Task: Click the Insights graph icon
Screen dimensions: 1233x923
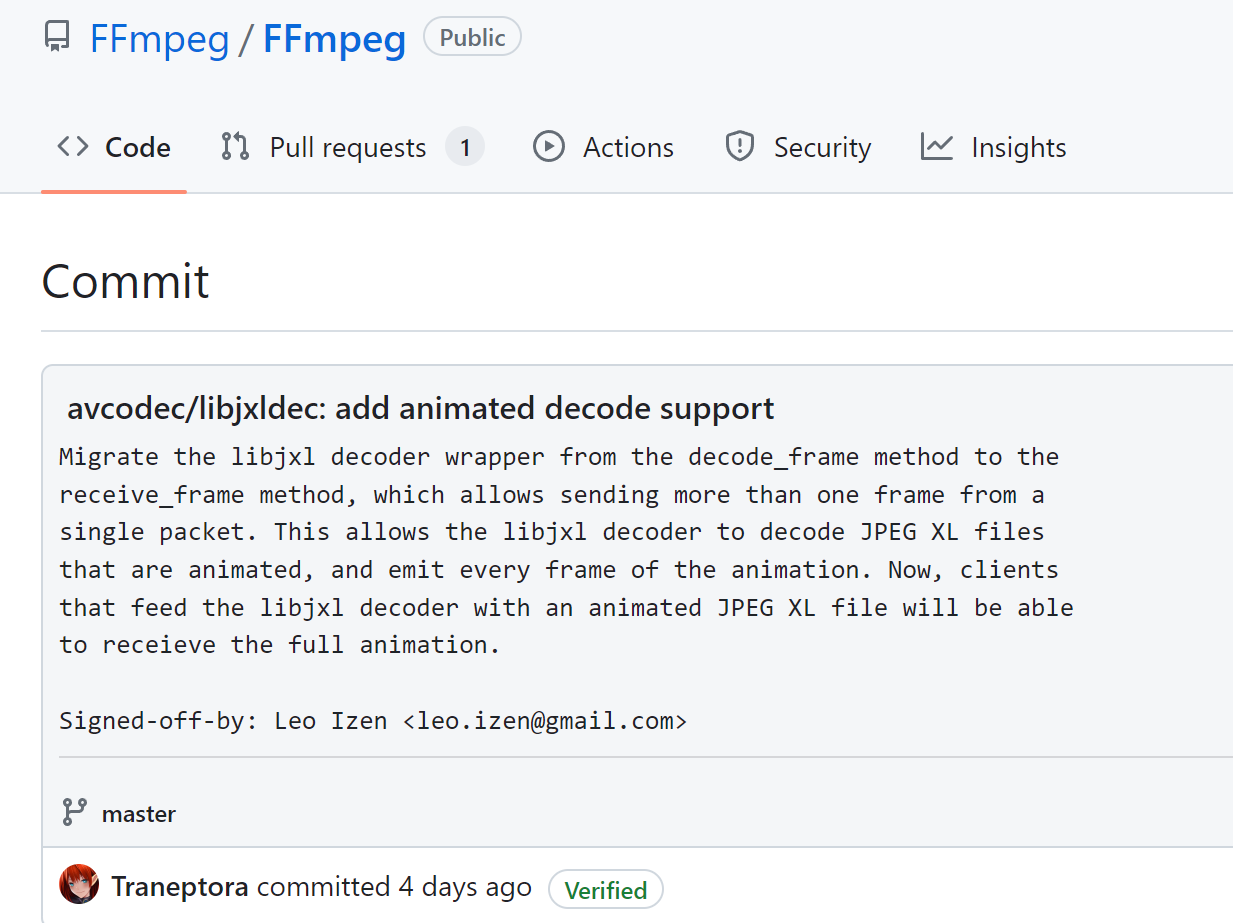Action: (x=936, y=146)
